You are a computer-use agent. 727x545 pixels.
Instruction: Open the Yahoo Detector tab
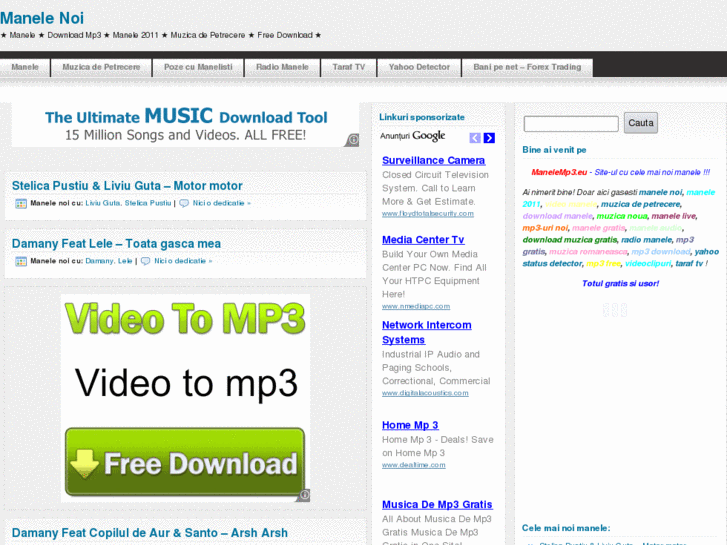pos(419,67)
